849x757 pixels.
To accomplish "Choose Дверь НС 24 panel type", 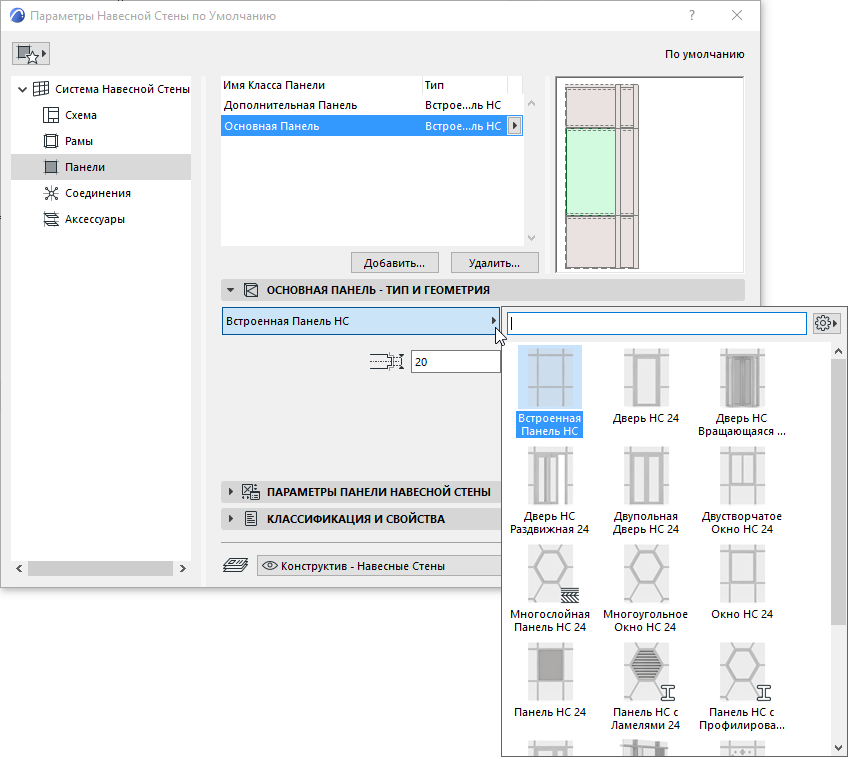I will (645, 387).
